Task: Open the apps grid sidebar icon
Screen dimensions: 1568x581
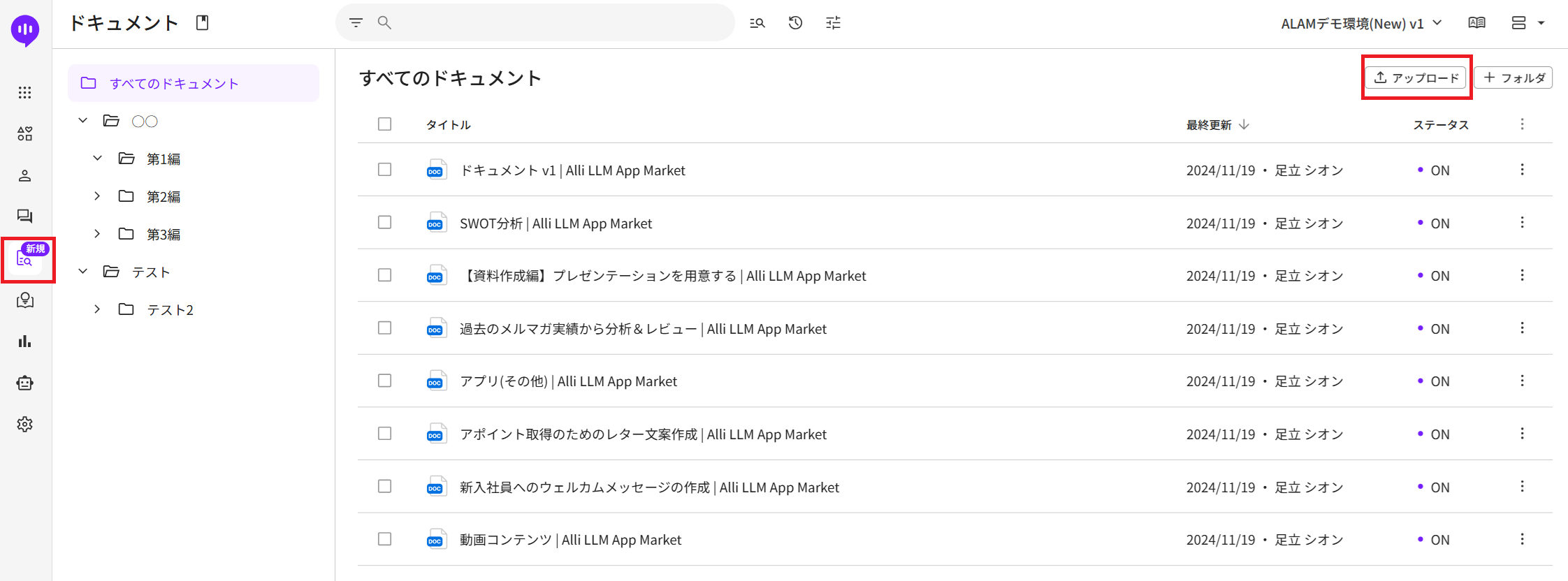Action: [x=25, y=93]
